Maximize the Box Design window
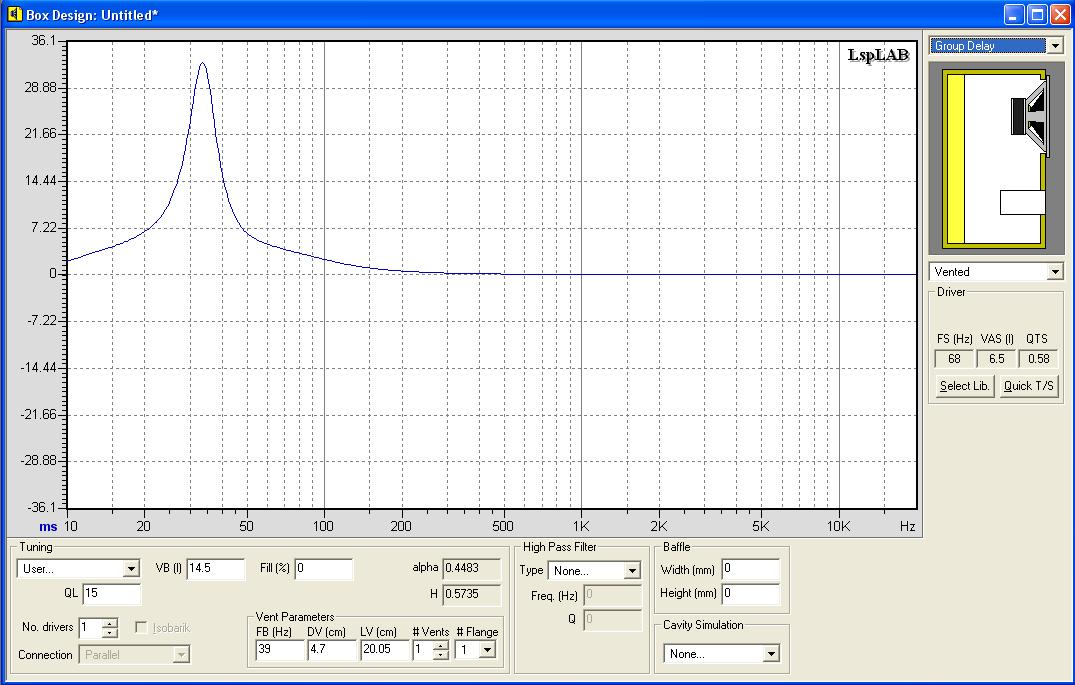The width and height of the screenshot is (1075, 685). coord(1037,14)
